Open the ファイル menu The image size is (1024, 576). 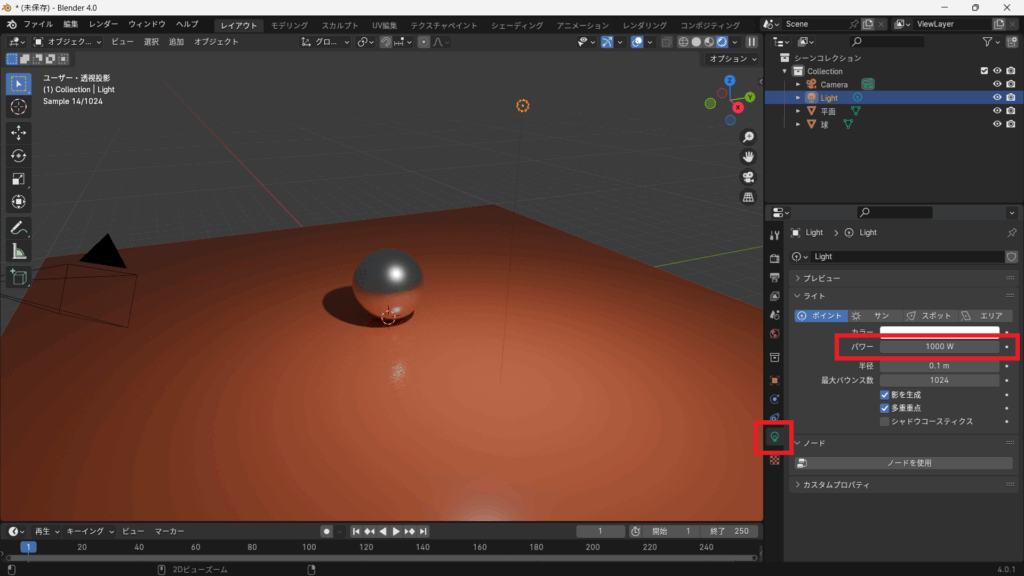(37, 23)
